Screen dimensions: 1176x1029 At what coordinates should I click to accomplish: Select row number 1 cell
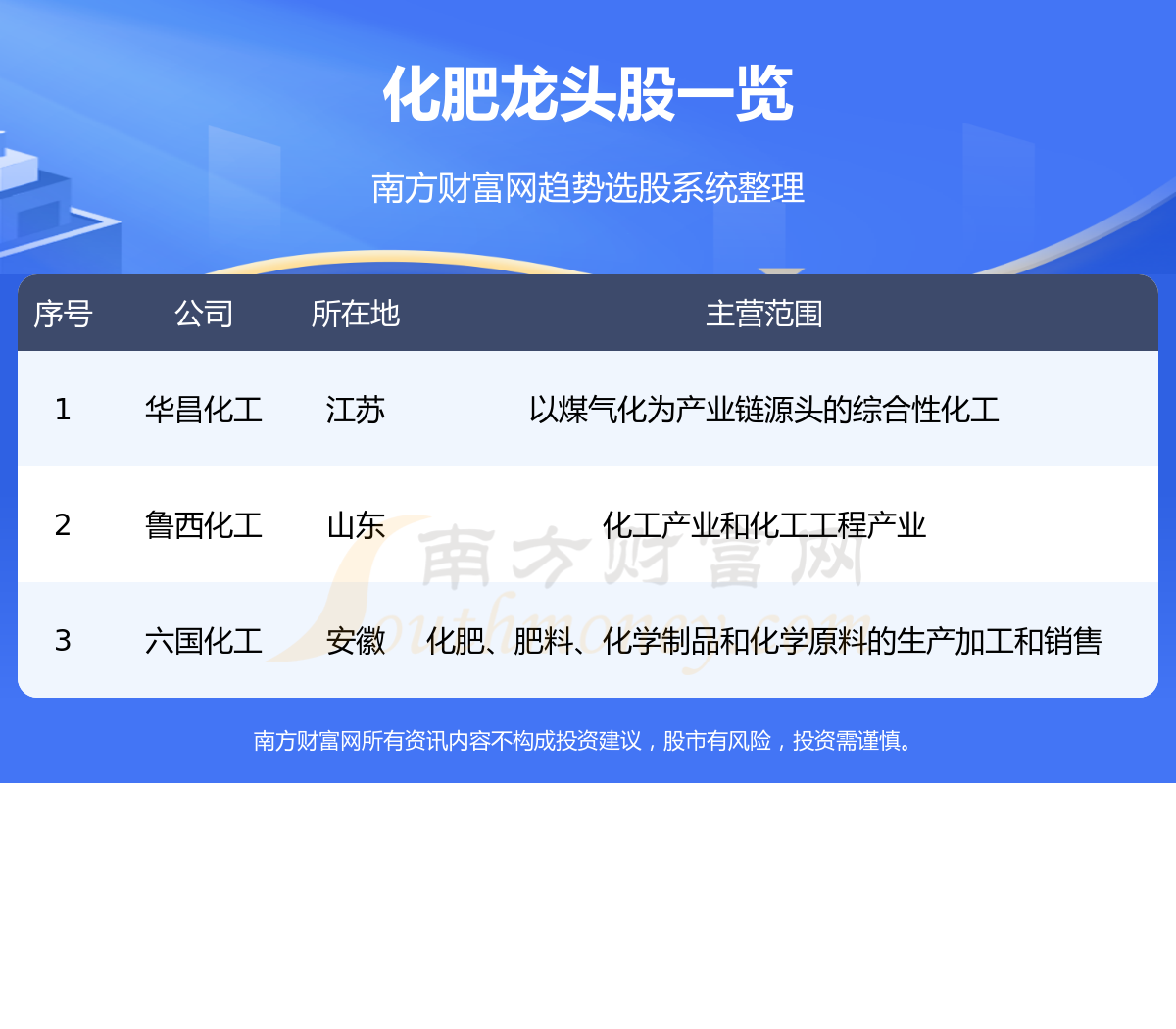pos(63,409)
